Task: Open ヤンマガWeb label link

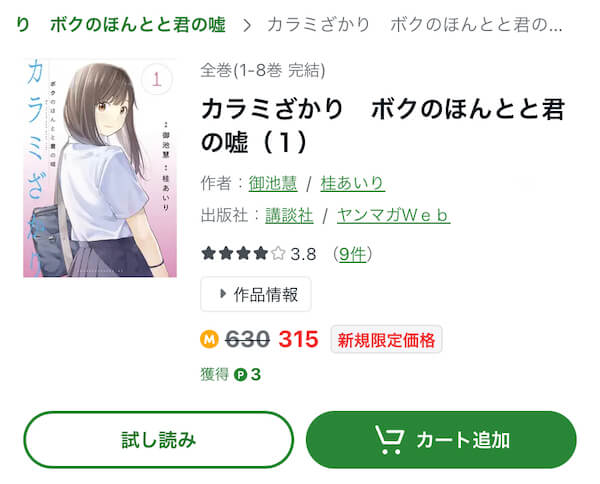Action: [393, 215]
